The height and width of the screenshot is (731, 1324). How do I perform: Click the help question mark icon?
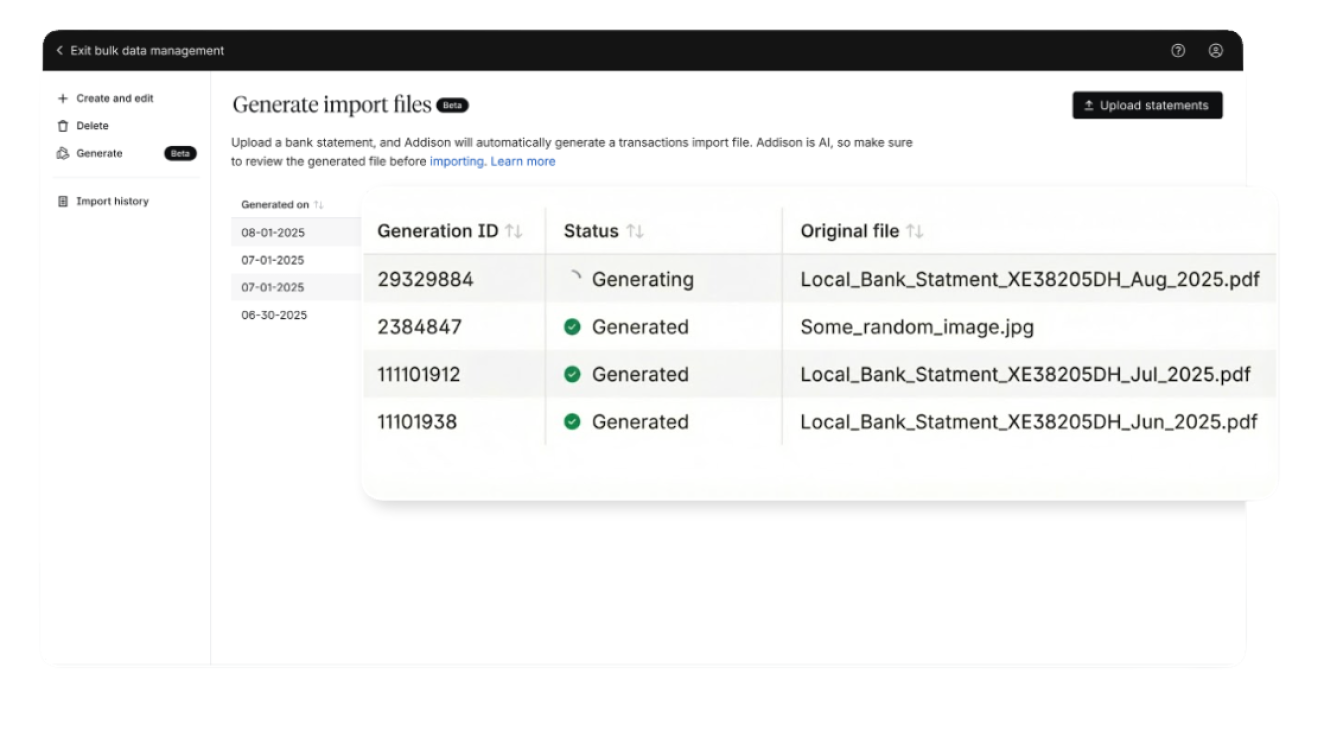click(1178, 50)
